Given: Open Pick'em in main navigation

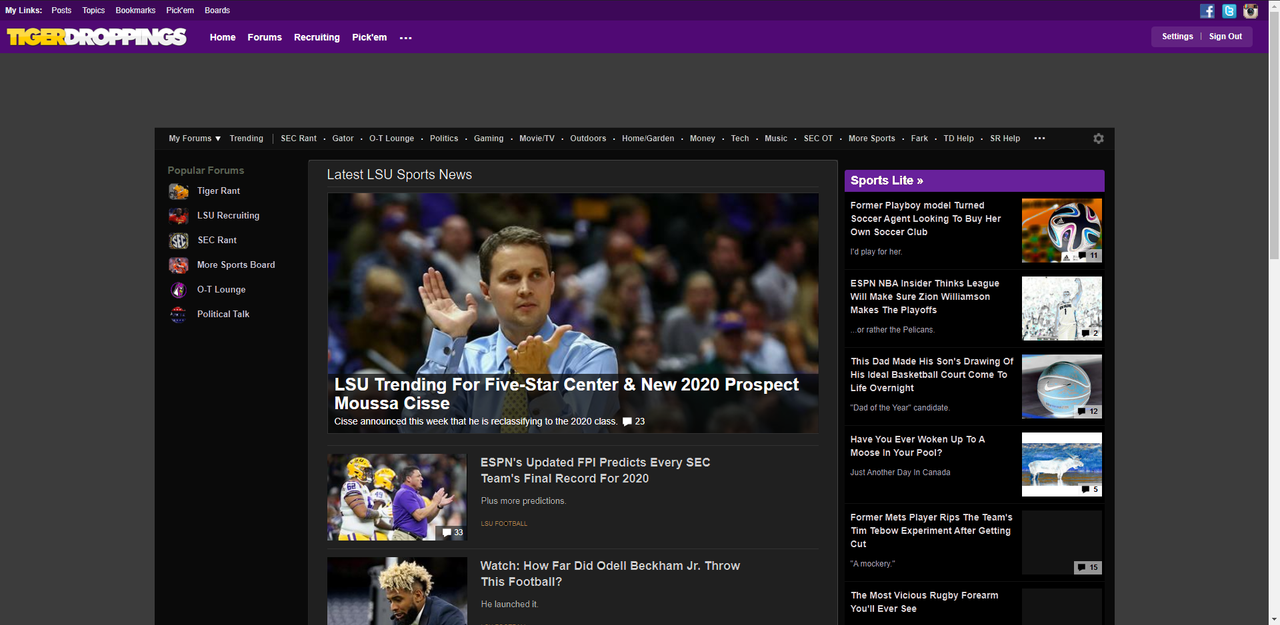Looking at the screenshot, I should click(369, 37).
